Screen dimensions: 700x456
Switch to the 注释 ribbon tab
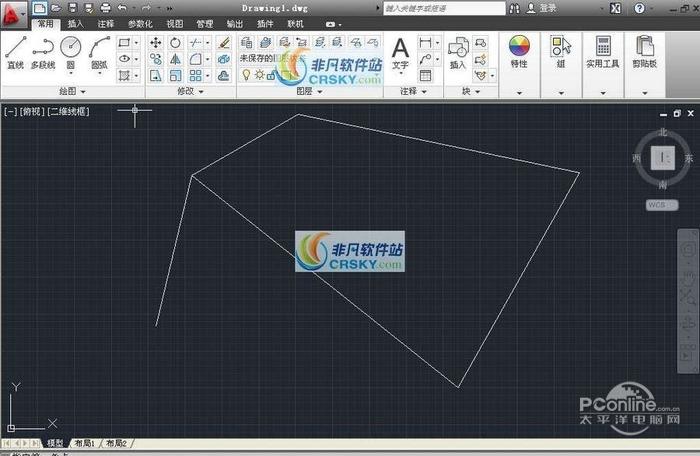[x=106, y=24]
